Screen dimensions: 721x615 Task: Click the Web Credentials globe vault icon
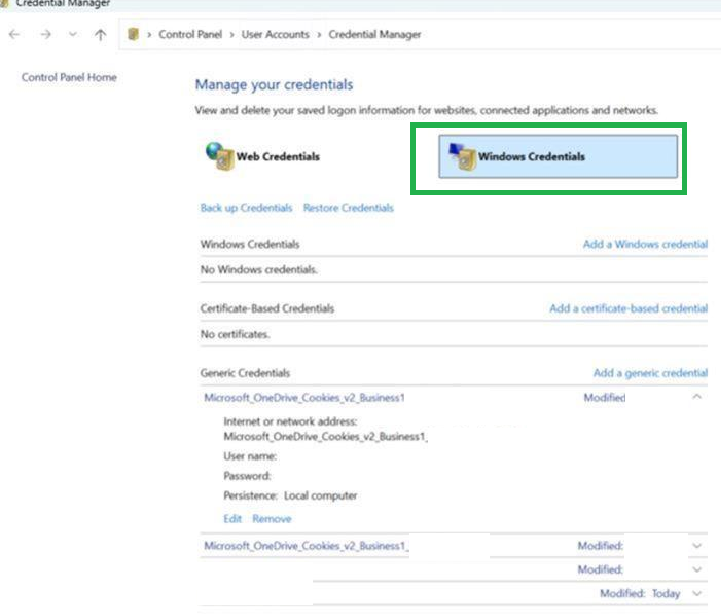coord(220,156)
